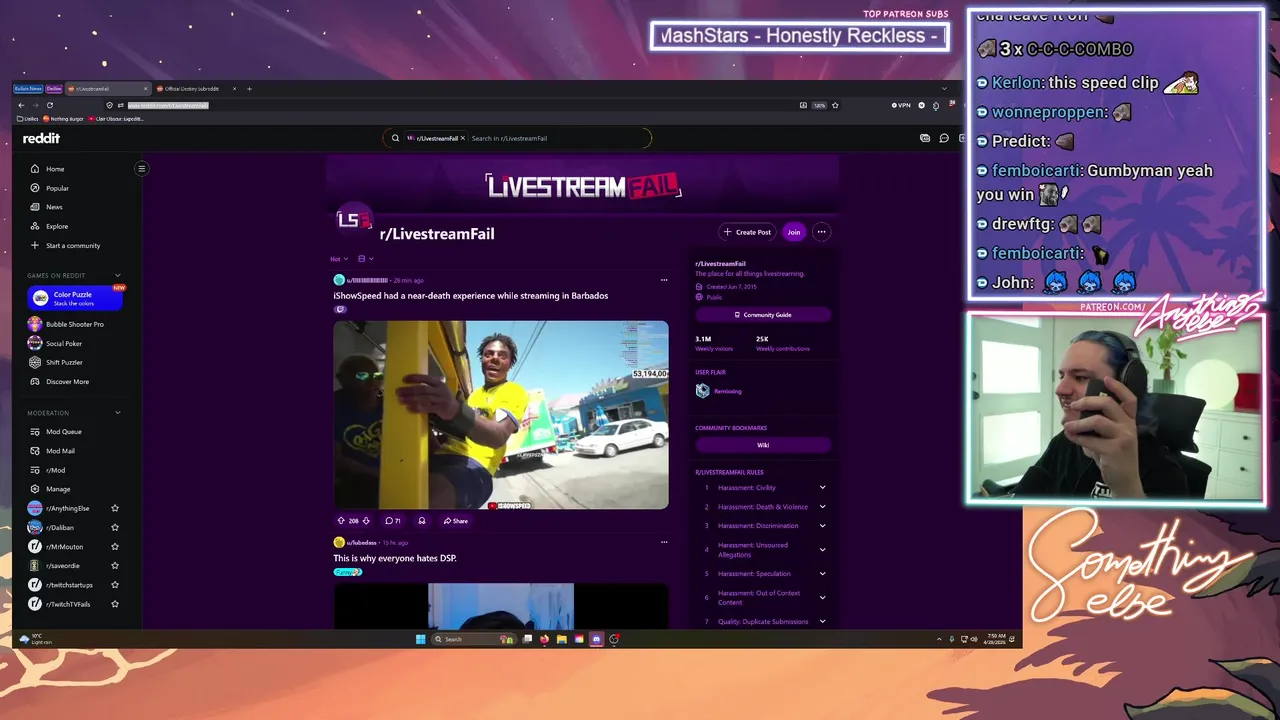This screenshot has width=1280, height=720.
Task: Click Start a community
Action: click(72, 245)
